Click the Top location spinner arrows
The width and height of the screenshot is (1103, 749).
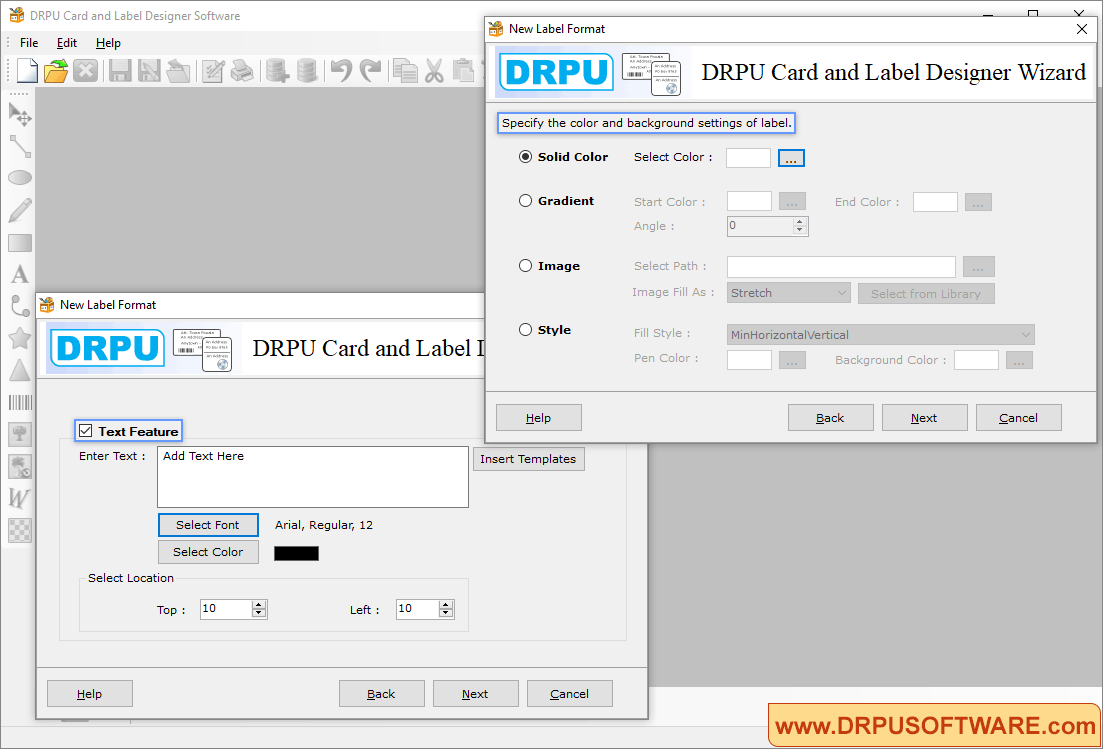pyautogui.click(x=259, y=609)
